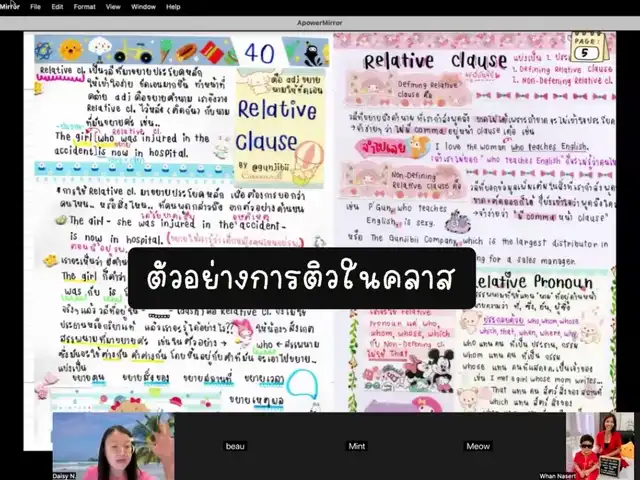Click the Relative Clause title card
640x480 pixels.
(x=268, y=127)
